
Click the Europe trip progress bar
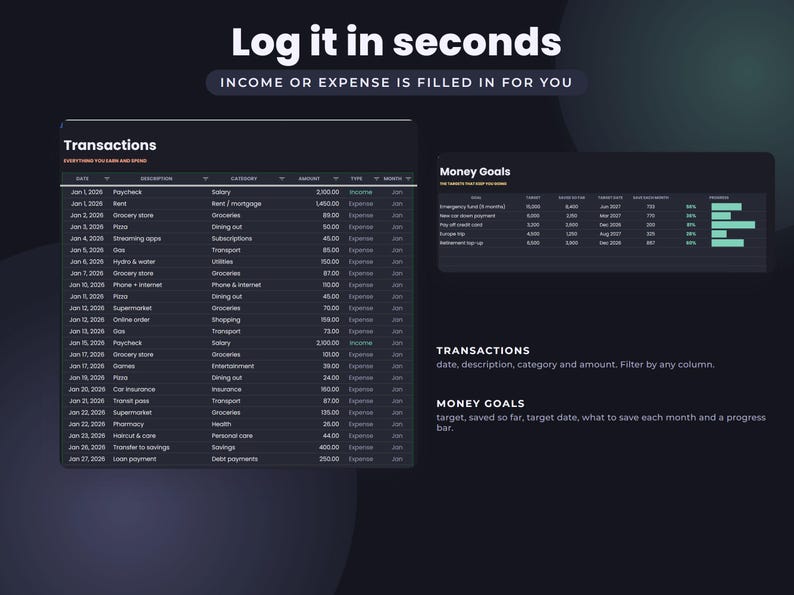(x=719, y=234)
